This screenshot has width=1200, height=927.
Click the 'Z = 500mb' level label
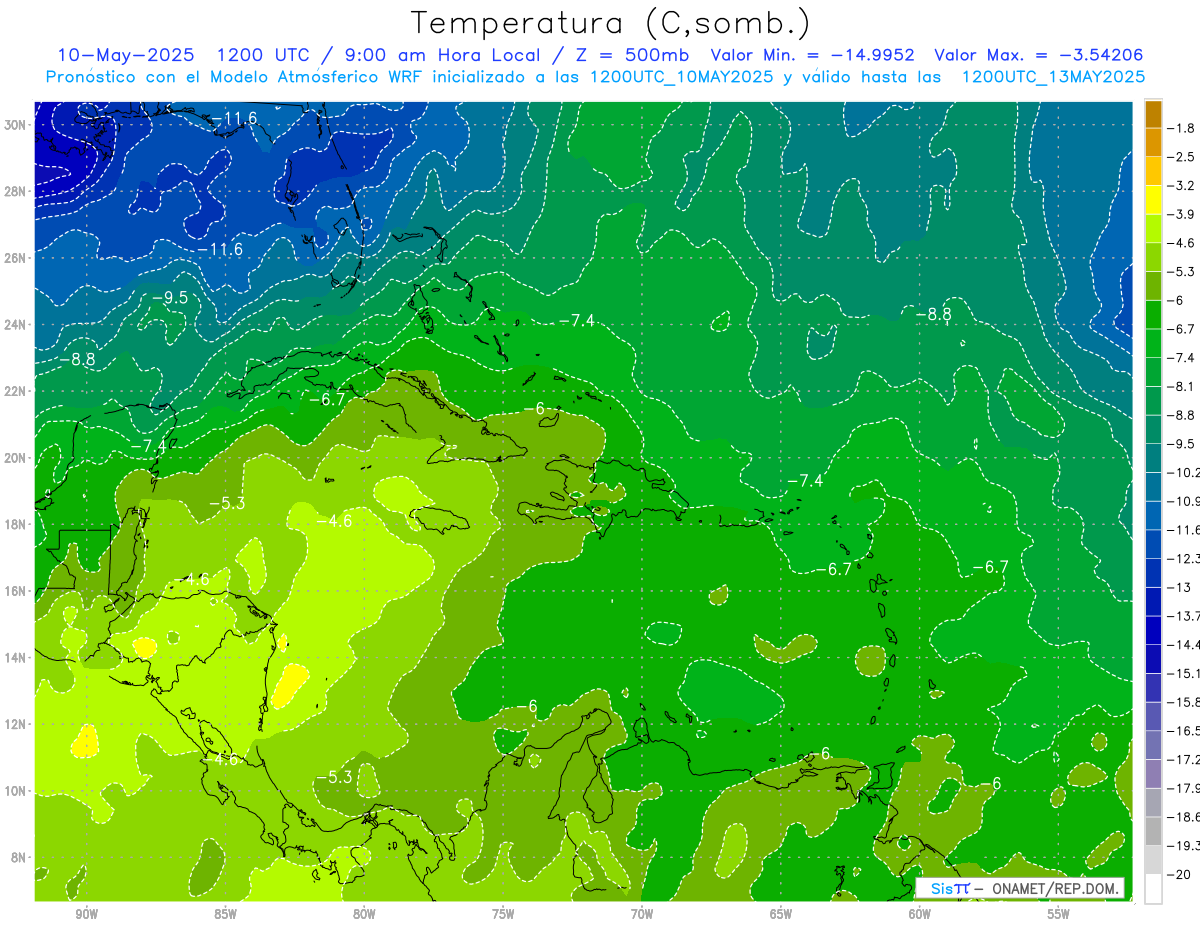(x=630, y=55)
